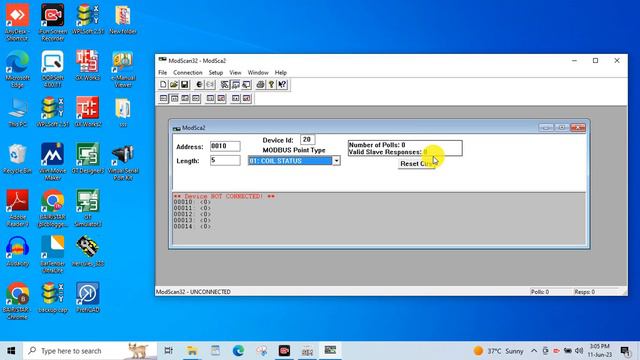Open GX Works3 desktop shortcut

[x=88, y=65]
